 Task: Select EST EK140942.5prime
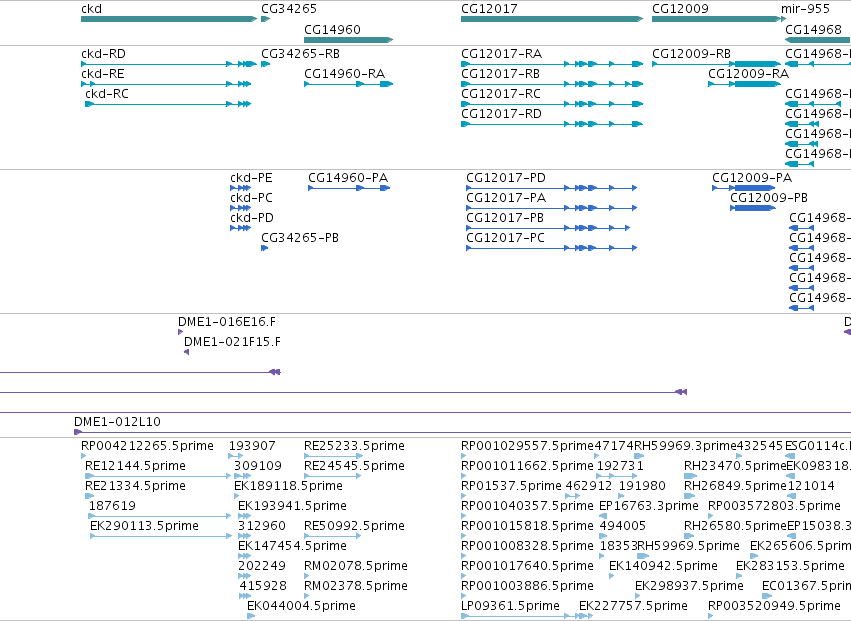[x=663, y=566]
